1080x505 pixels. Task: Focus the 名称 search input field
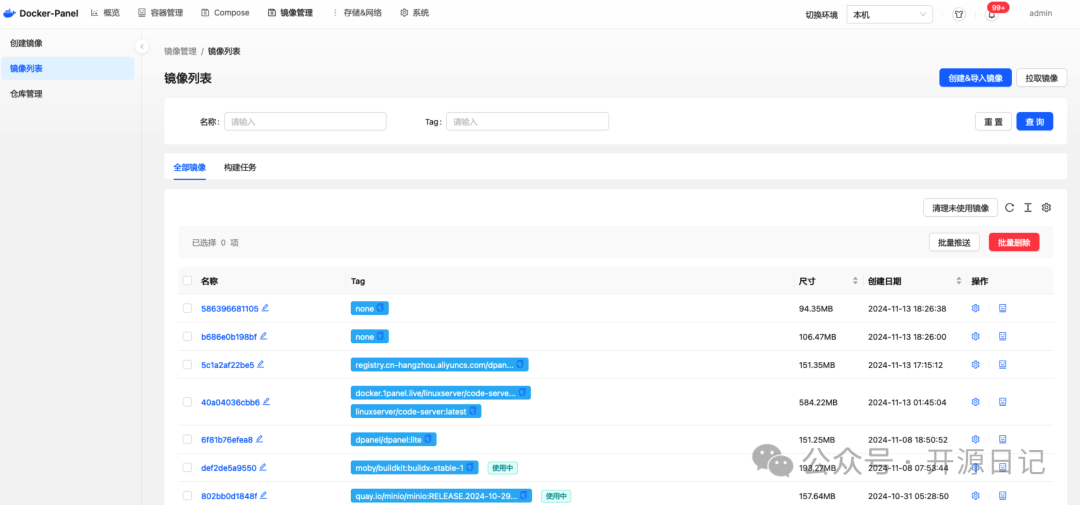(x=305, y=121)
